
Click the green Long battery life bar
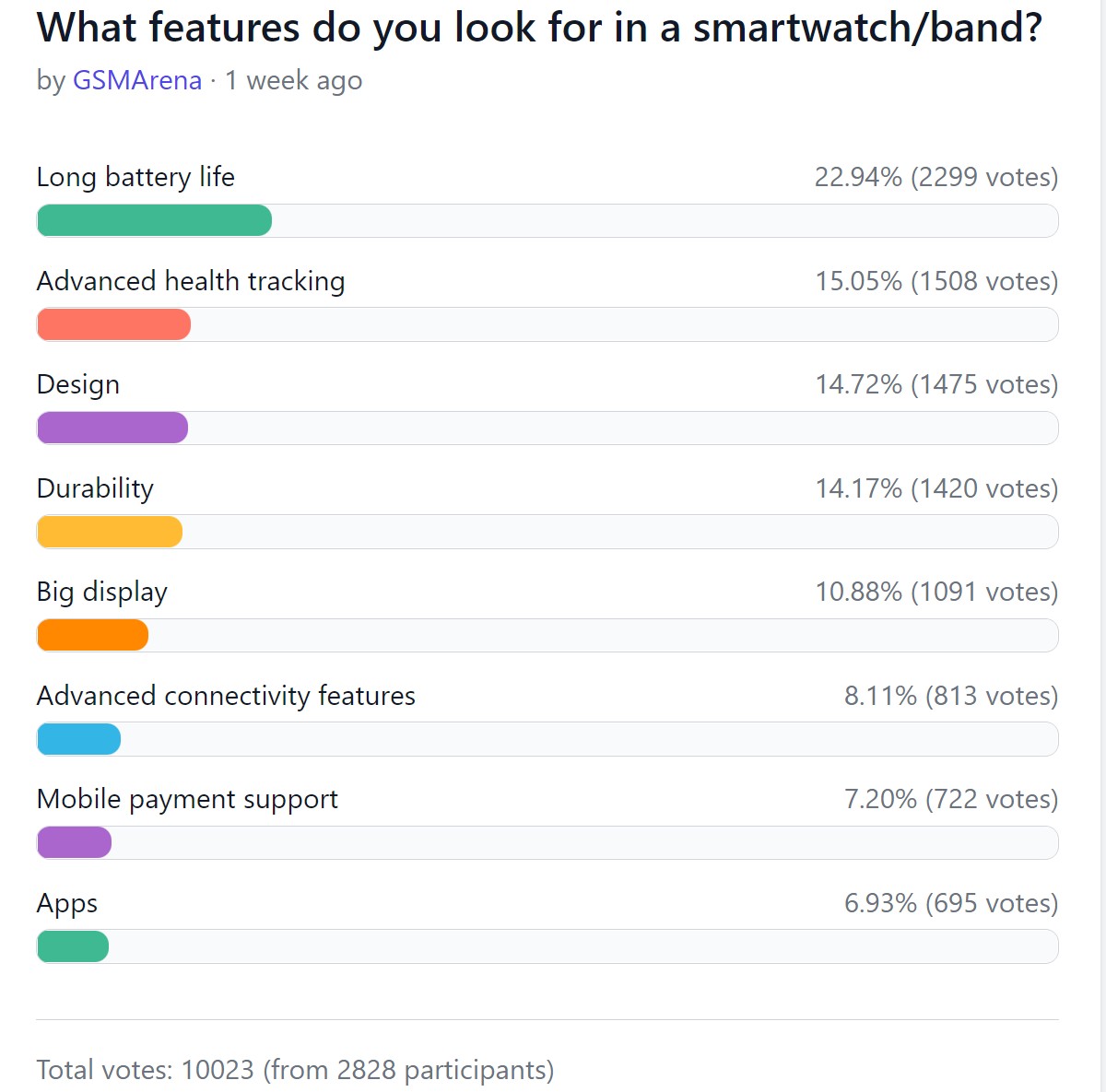pyautogui.click(x=154, y=221)
